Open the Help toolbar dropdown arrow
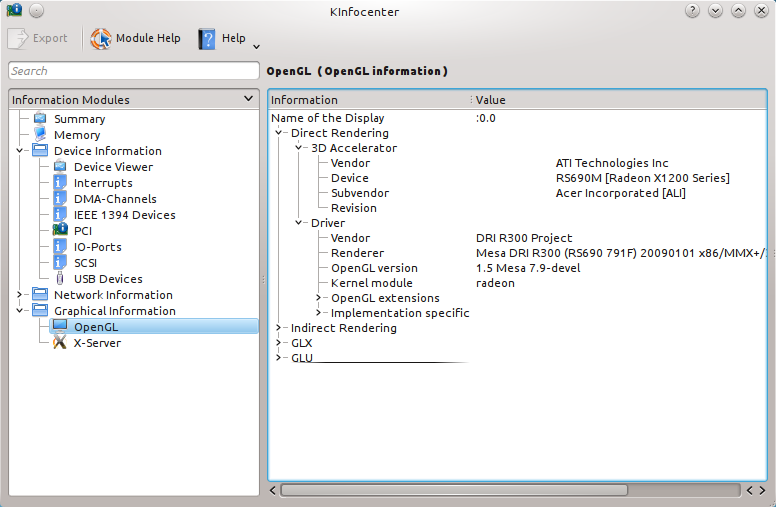Screen dimensions: 776x507 (x=256, y=46)
